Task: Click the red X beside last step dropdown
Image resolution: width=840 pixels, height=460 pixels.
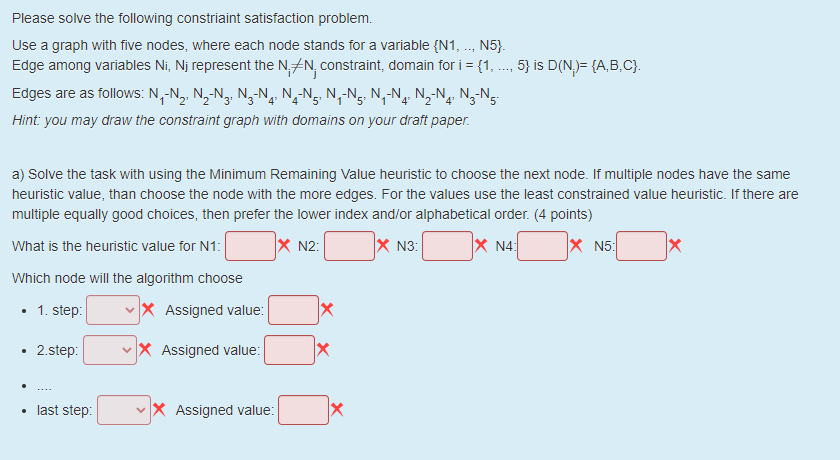Action: [159, 409]
